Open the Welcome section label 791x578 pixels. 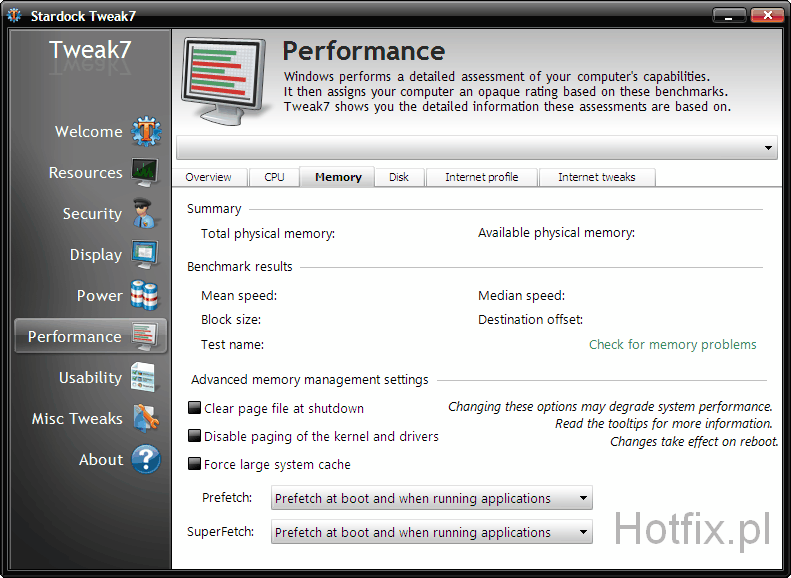(89, 132)
